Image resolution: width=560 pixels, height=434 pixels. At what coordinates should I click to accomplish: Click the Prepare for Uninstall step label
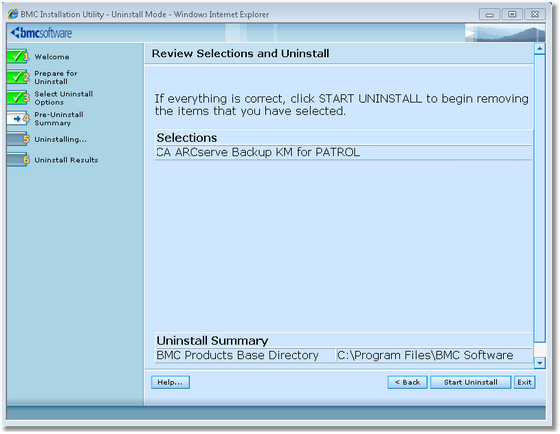pos(56,77)
